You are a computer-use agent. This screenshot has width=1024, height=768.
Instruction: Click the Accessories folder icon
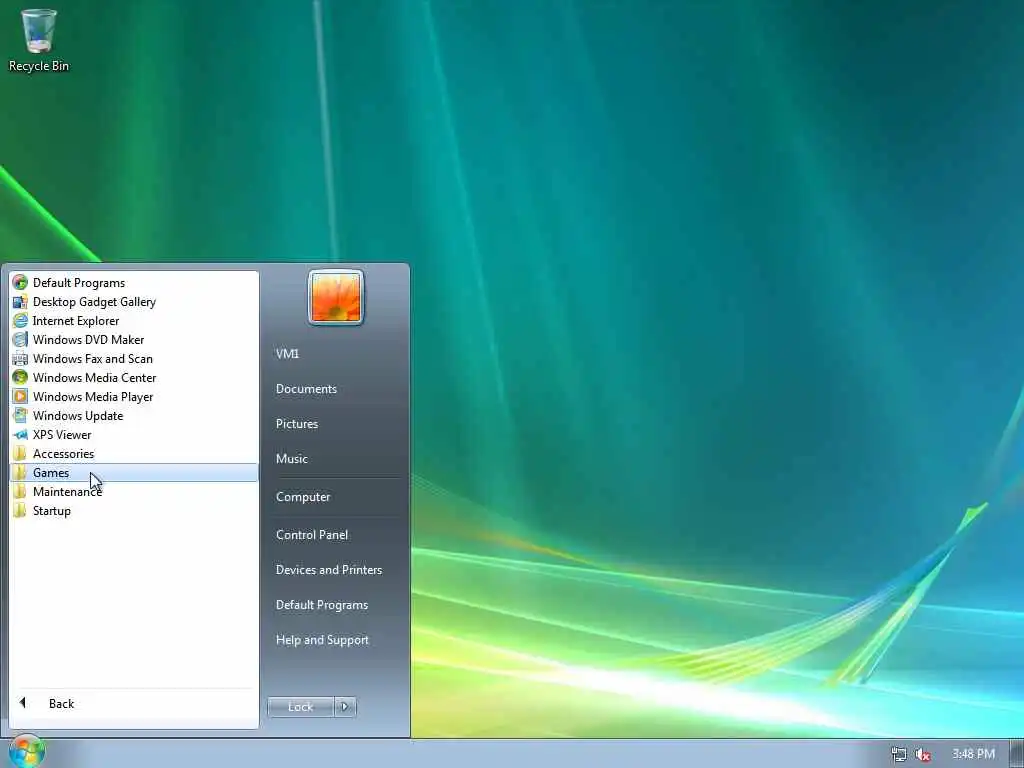click(20, 453)
